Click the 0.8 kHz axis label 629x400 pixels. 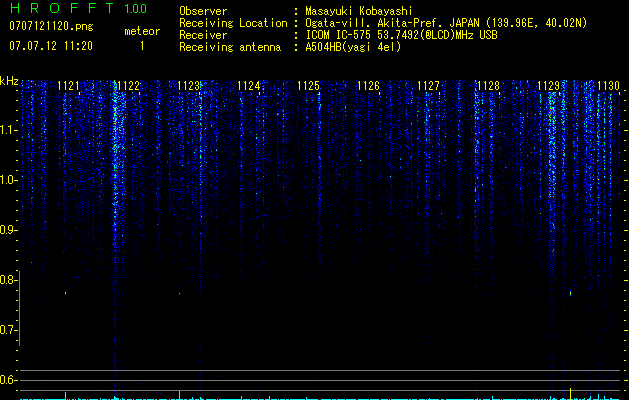coord(8,280)
